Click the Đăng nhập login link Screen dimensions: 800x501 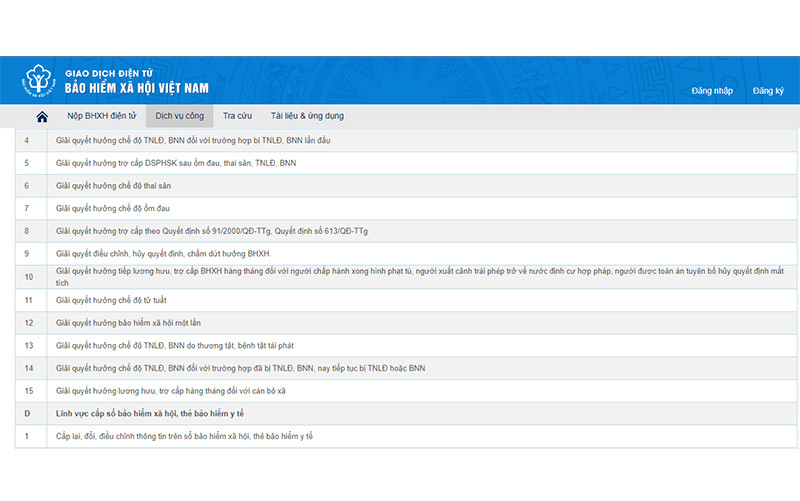712,91
